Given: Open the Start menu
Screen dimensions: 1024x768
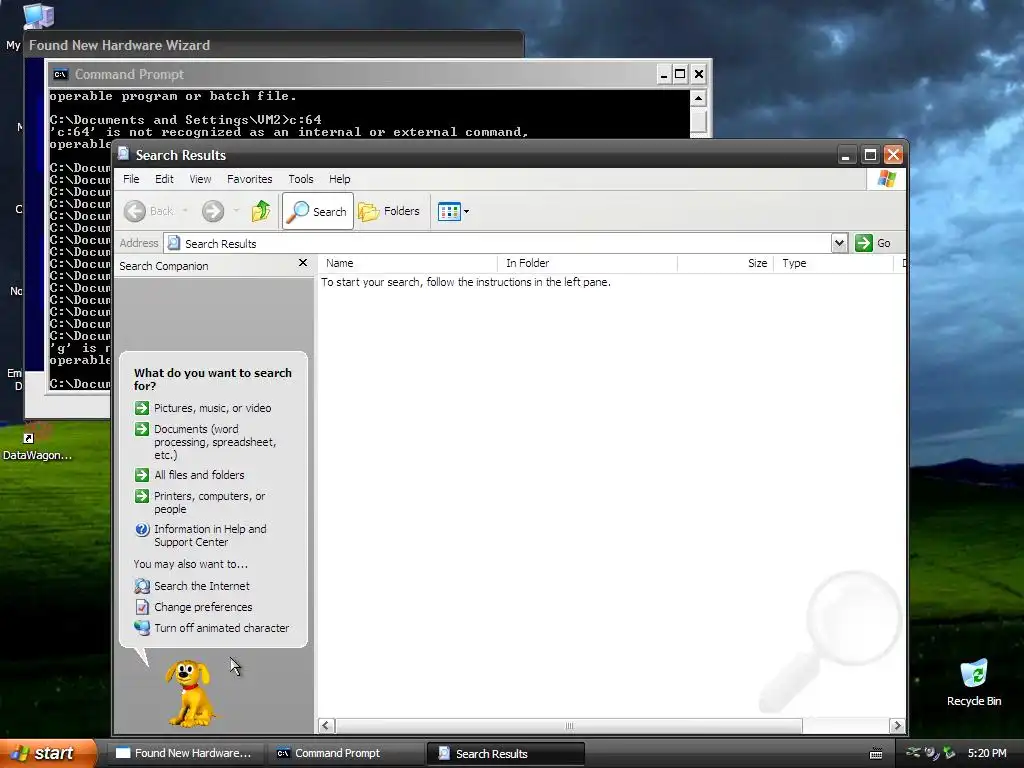Looking at the screenshot, I should click(x=48, y=753).
